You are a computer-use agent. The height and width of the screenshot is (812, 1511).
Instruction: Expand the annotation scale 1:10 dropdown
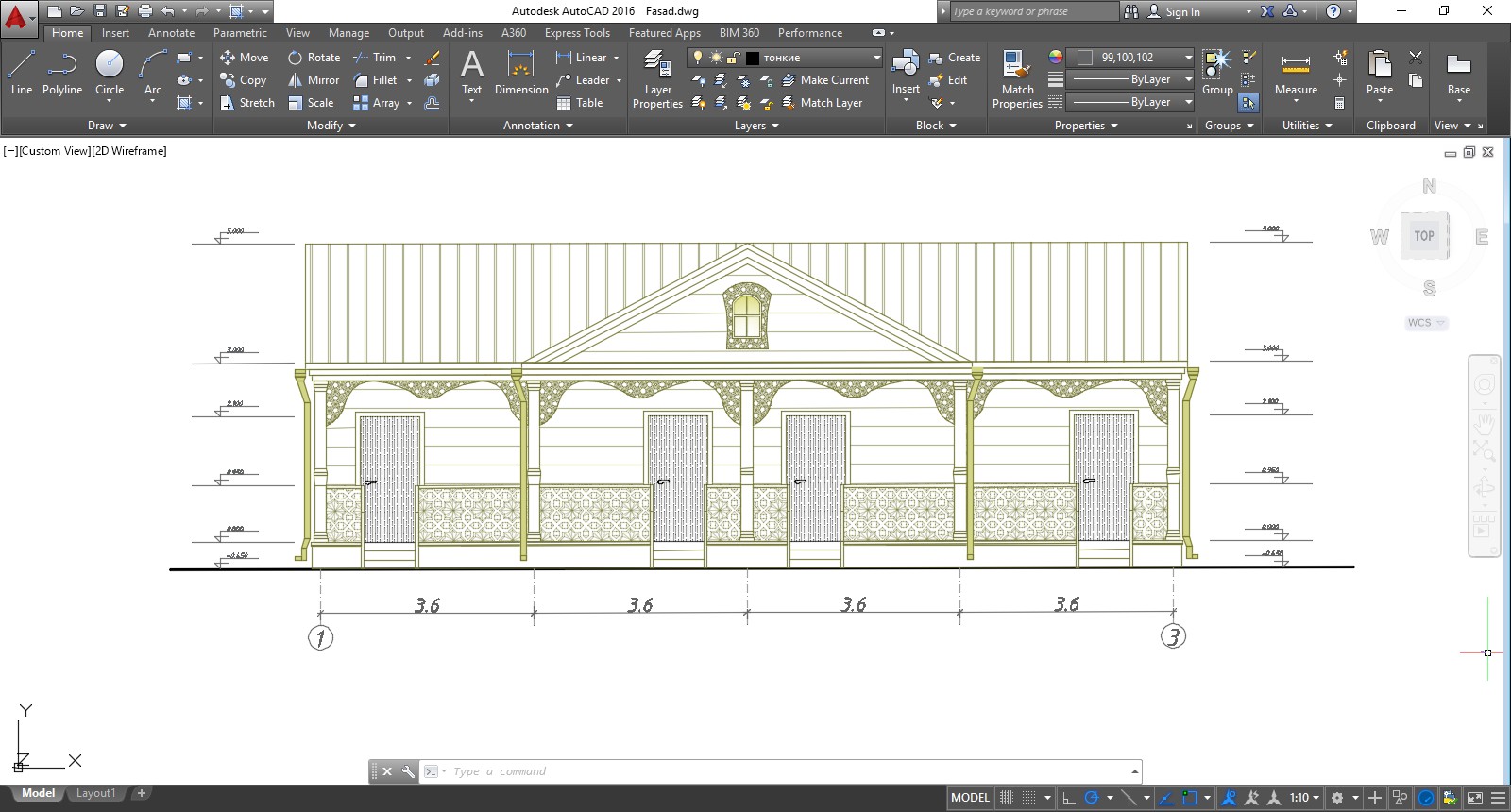tap(1305, 798)
